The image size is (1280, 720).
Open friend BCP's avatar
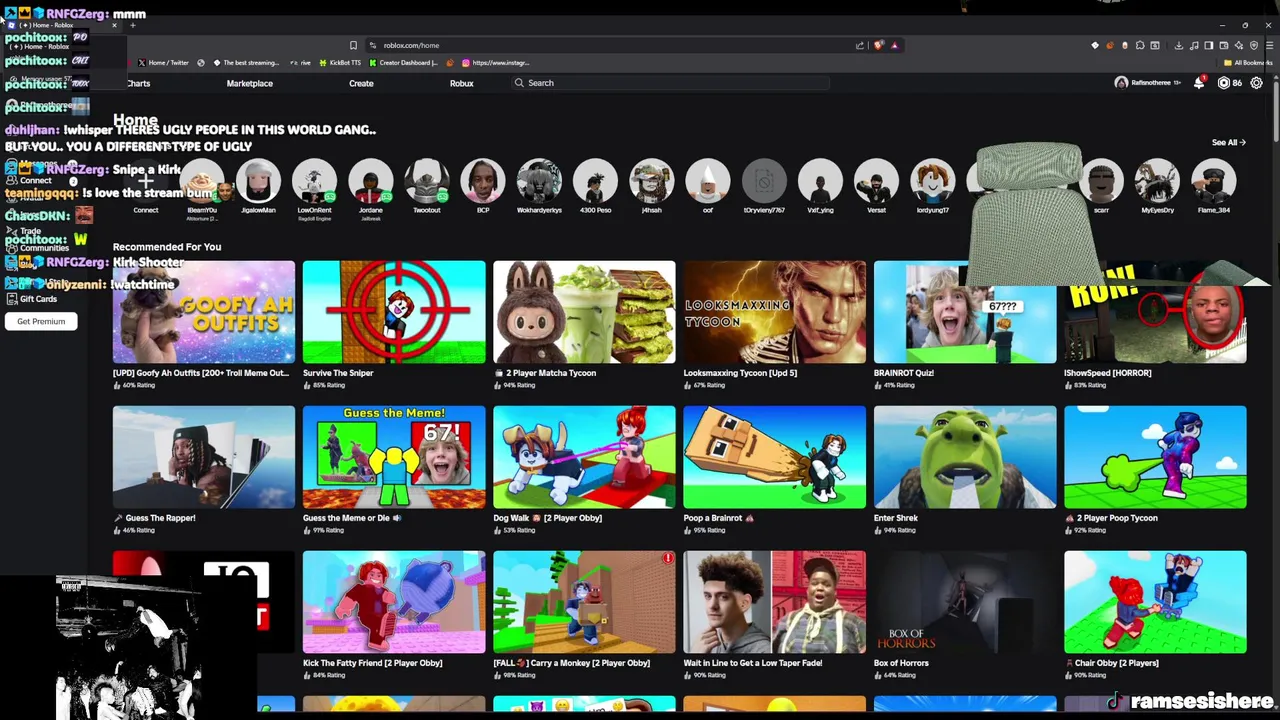[x=483, y=181]
